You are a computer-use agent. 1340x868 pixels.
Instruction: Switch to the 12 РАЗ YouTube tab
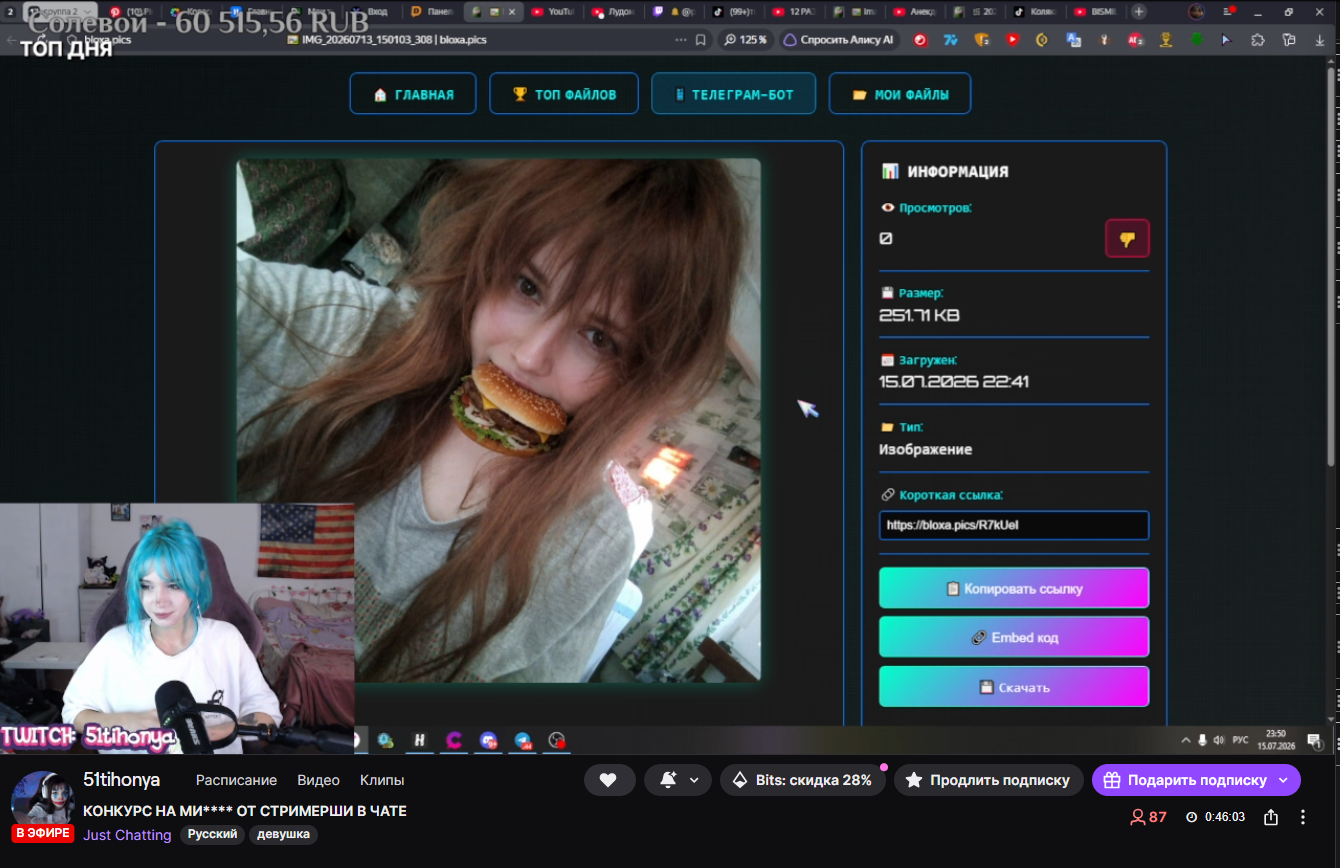click(793, 12)
